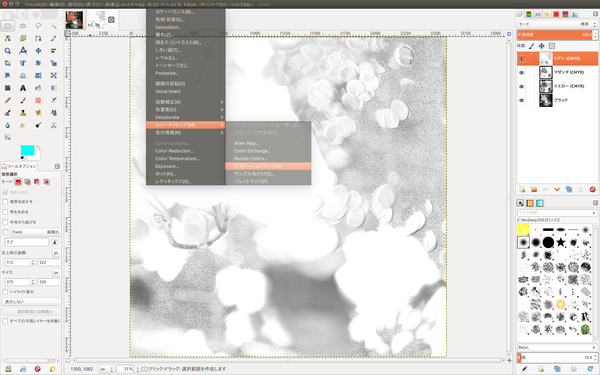Expand the Desaturate submenu
The width and height of the screenshot is (600, 375).
tap(186, 117)
